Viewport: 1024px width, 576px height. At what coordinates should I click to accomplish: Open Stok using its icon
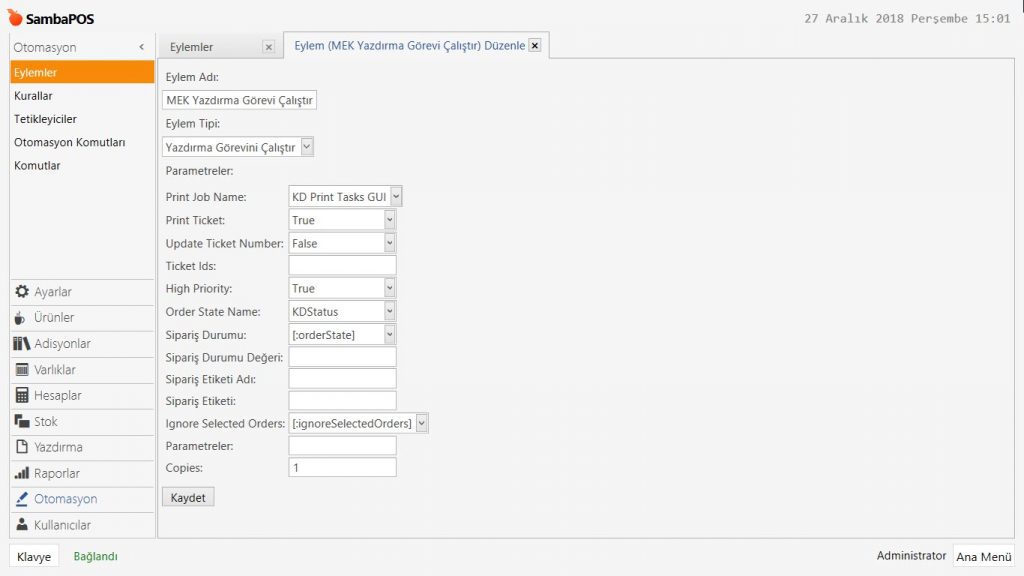point(22,422)
